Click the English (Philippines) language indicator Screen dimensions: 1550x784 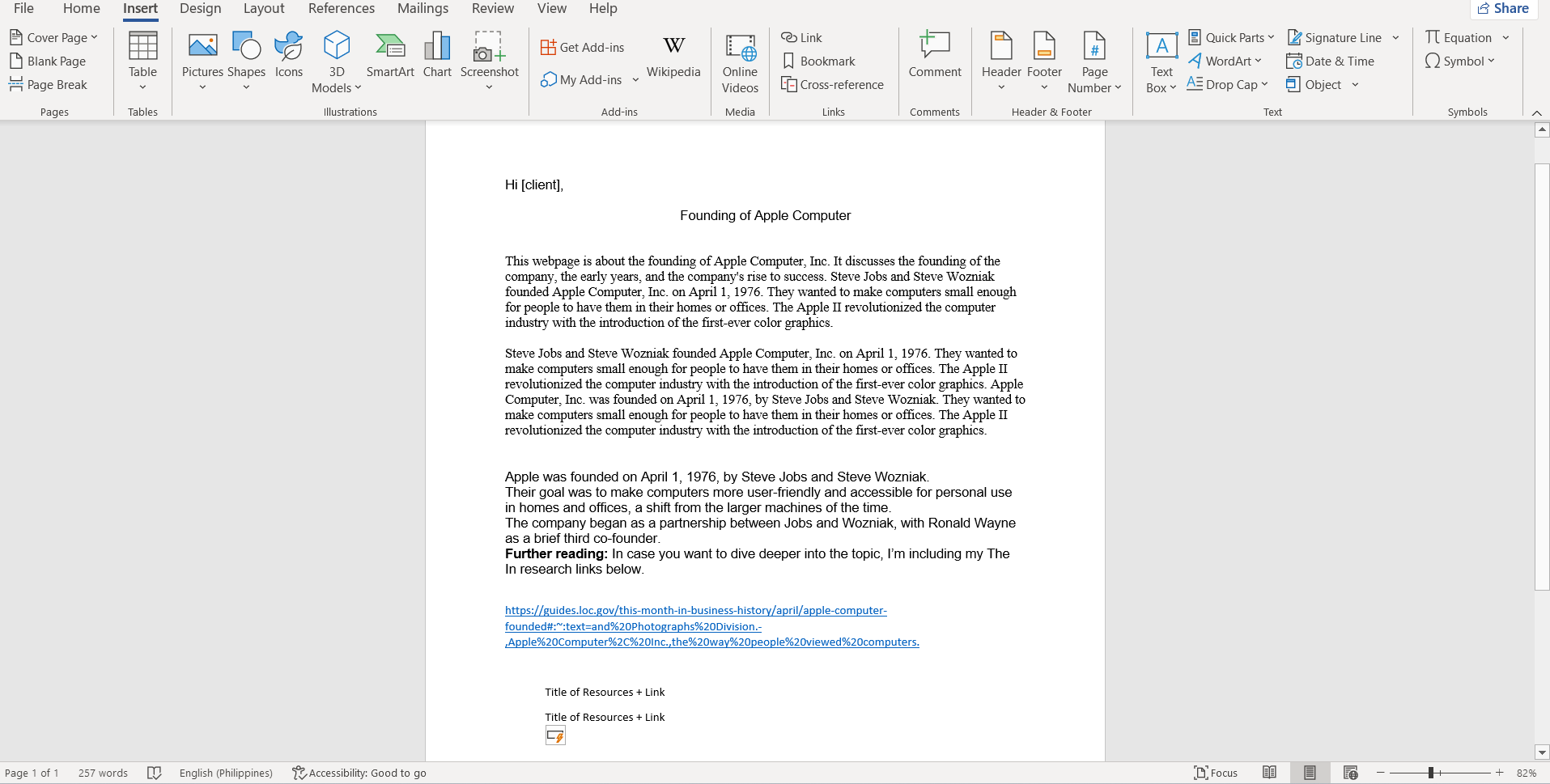point(226,773)
